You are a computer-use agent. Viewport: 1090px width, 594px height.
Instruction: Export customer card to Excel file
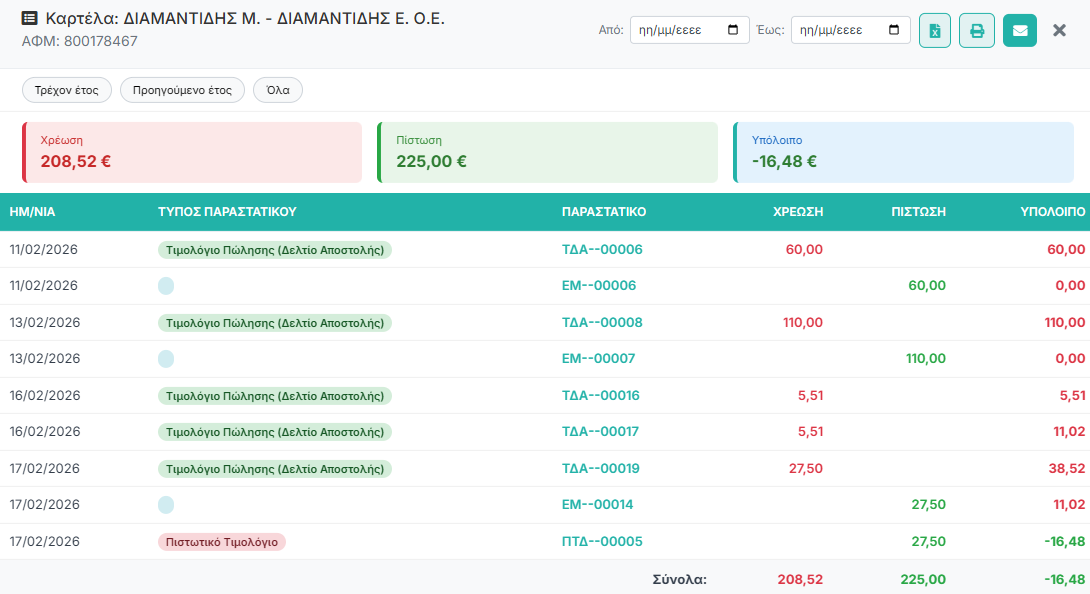coord(935,30)
